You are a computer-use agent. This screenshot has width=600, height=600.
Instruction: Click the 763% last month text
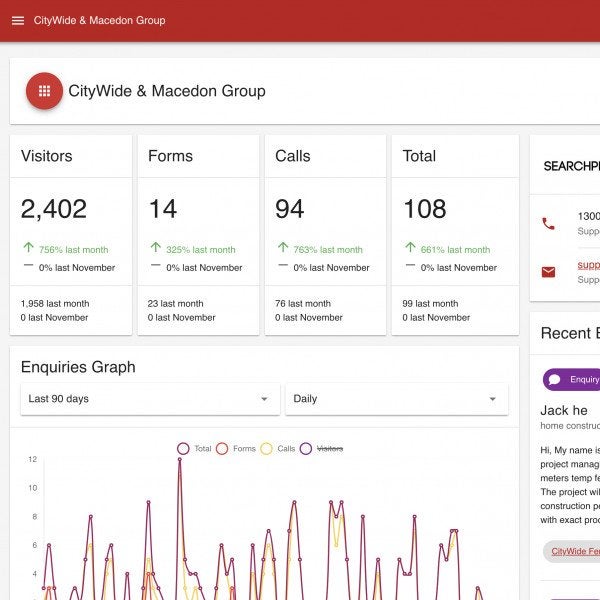[328, 250]
